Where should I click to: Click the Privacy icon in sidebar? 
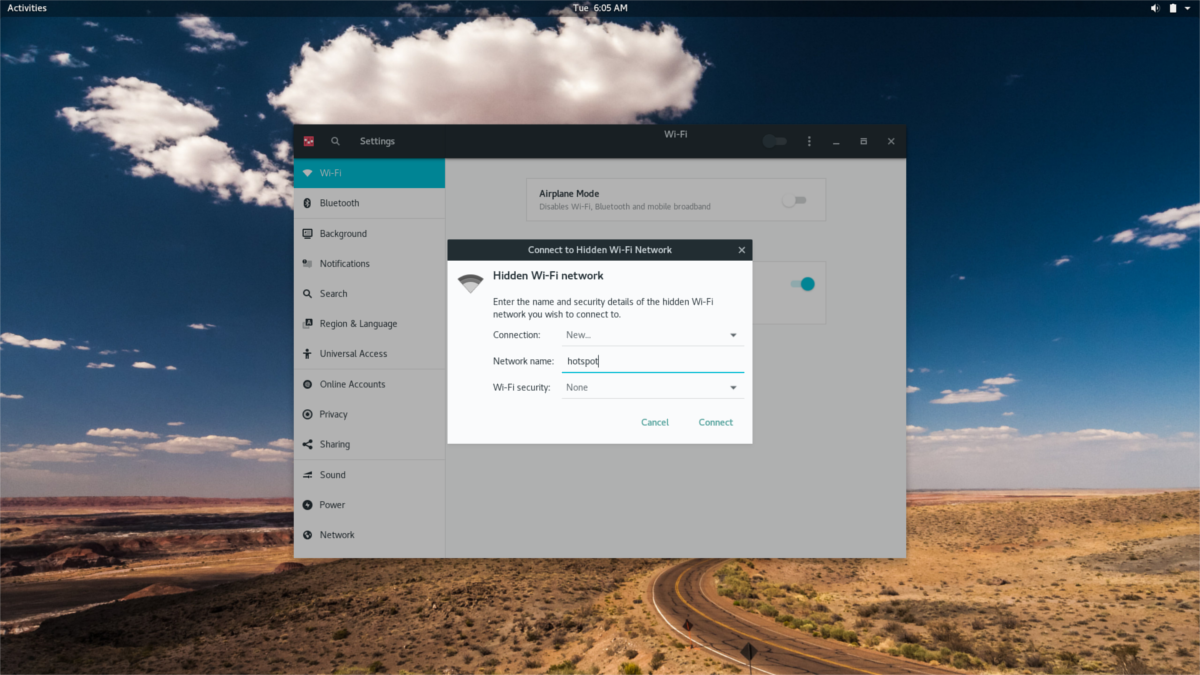[307, 414]
